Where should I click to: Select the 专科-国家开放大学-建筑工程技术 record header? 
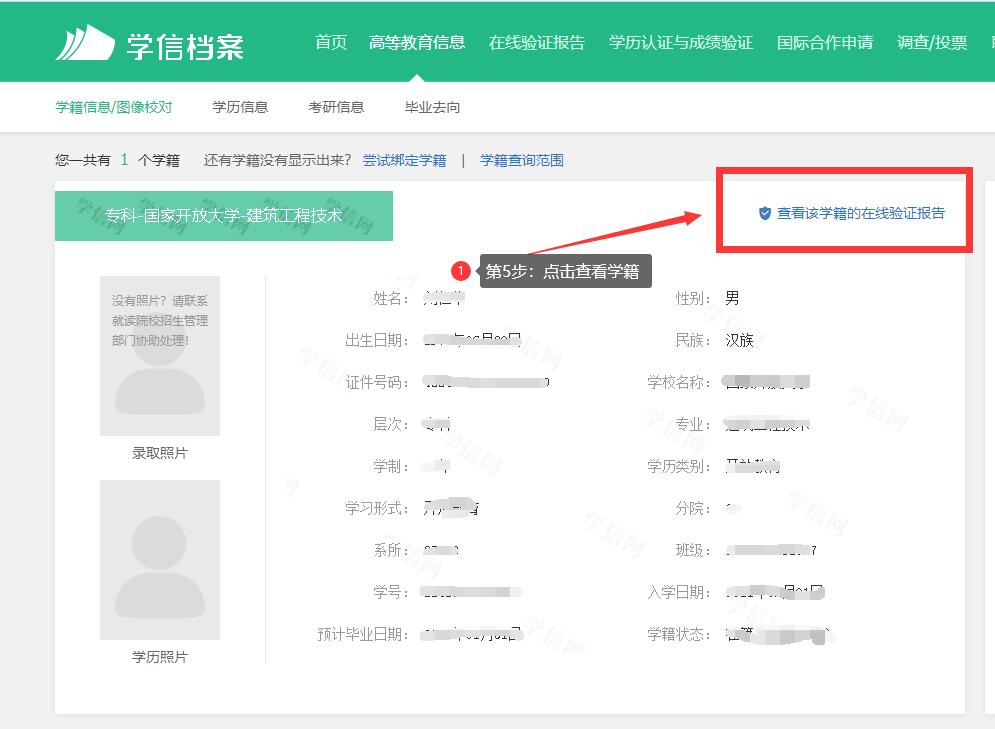click(224, 216)
